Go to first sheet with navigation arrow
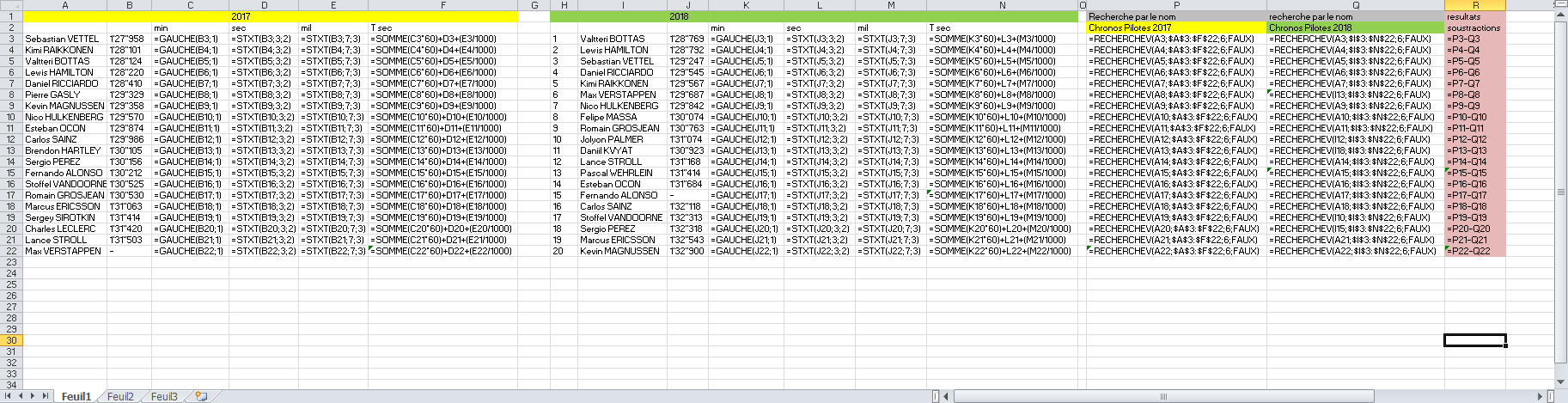The width and height of the screenshot is (1568, 403). 9,396
